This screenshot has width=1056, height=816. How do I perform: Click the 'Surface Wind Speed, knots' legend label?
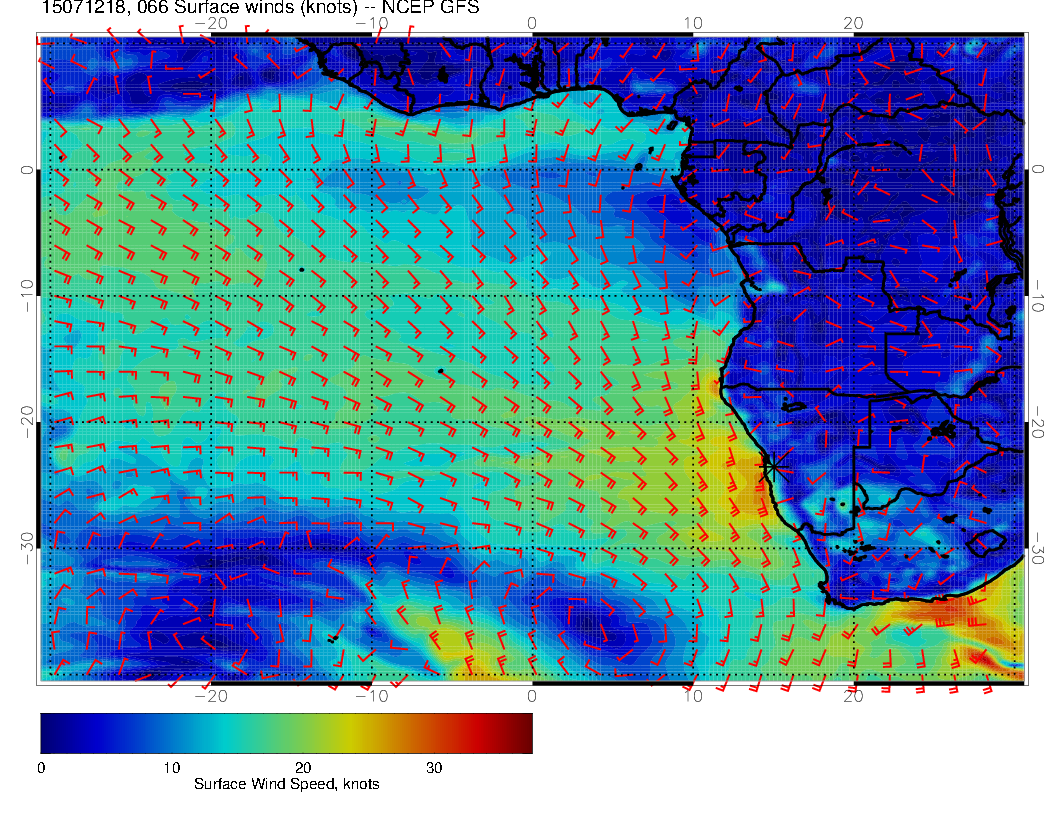coord(286,784)
